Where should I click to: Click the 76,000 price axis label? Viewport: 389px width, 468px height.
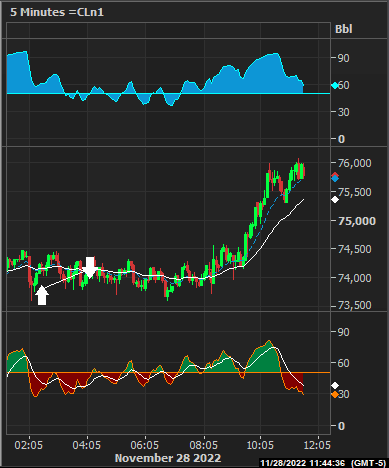354,163
